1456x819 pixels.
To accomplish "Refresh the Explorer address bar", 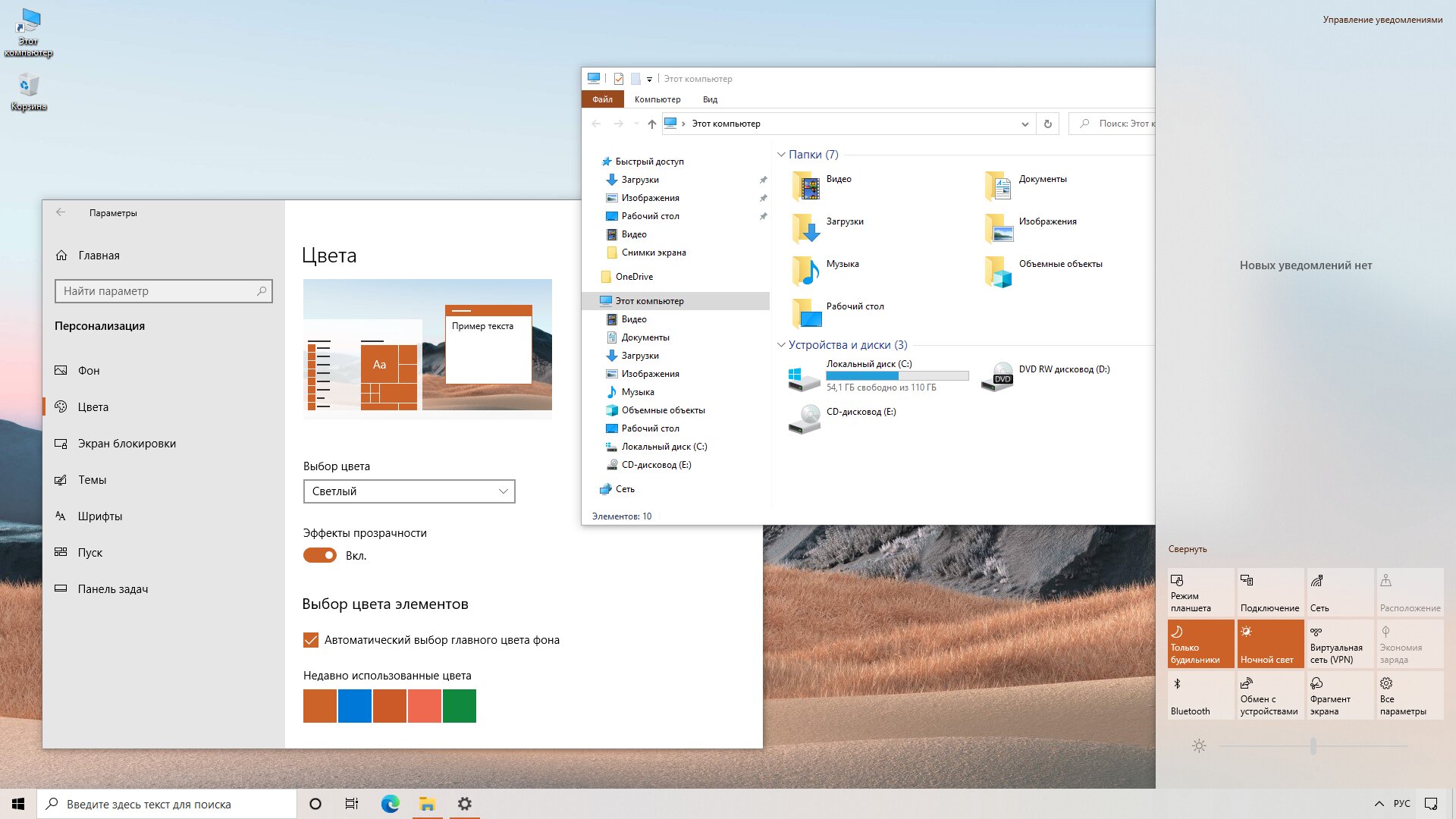I will coord(1047,124).
